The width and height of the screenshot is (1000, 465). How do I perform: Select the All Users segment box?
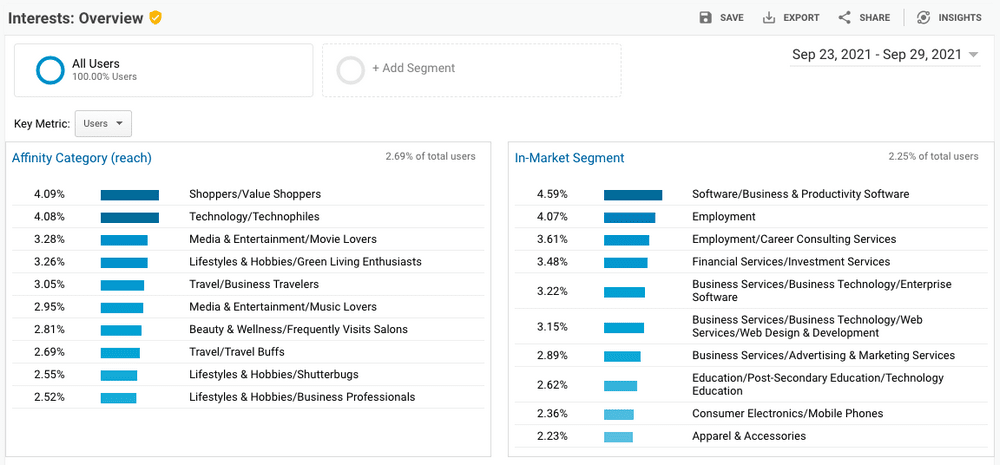[164, 70]
